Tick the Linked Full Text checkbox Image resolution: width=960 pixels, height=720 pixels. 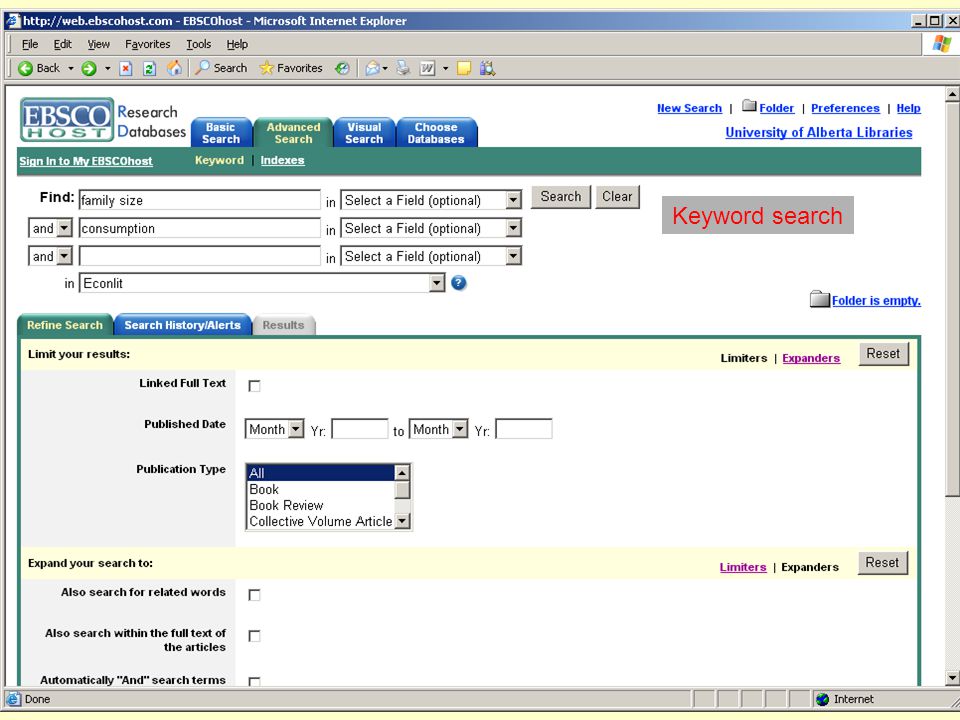[x=254, y=386]
